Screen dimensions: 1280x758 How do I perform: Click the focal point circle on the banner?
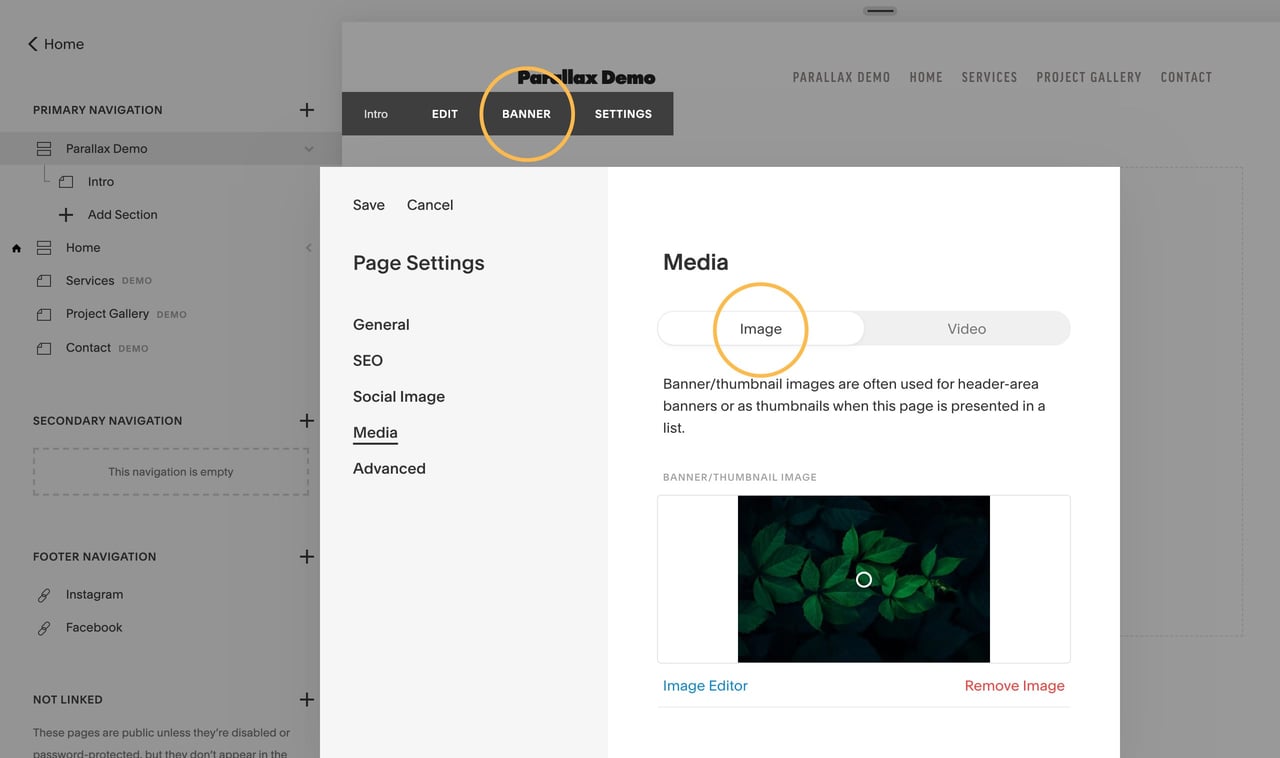click(862, 579)
